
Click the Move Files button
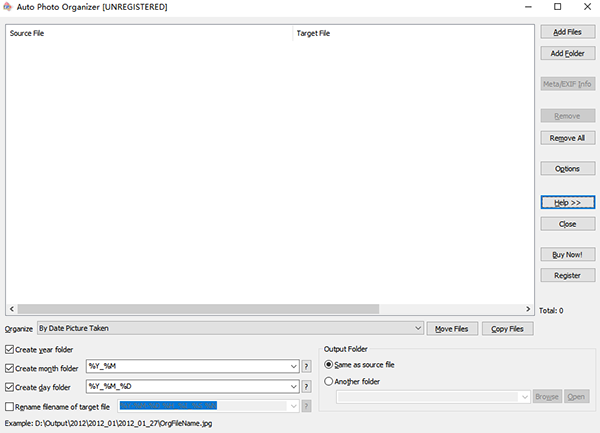pyautogui.click(x=452, y=329)
